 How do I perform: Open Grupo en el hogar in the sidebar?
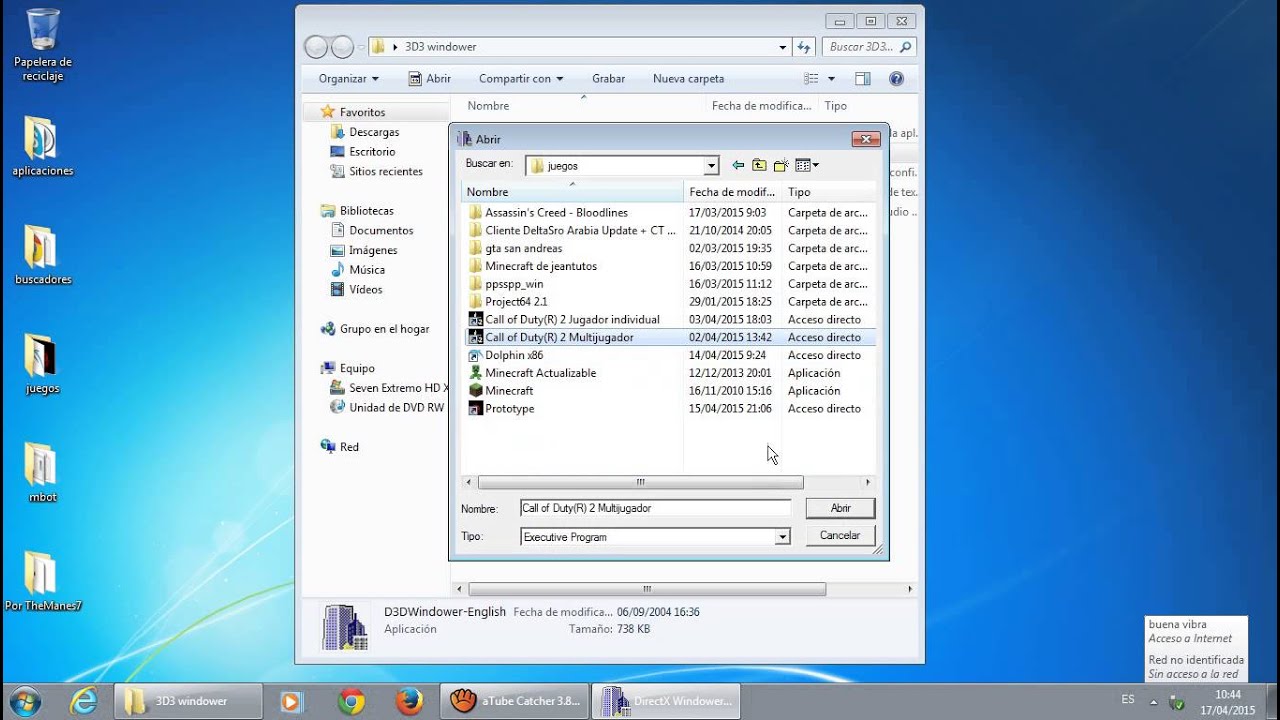click(384, 329)
